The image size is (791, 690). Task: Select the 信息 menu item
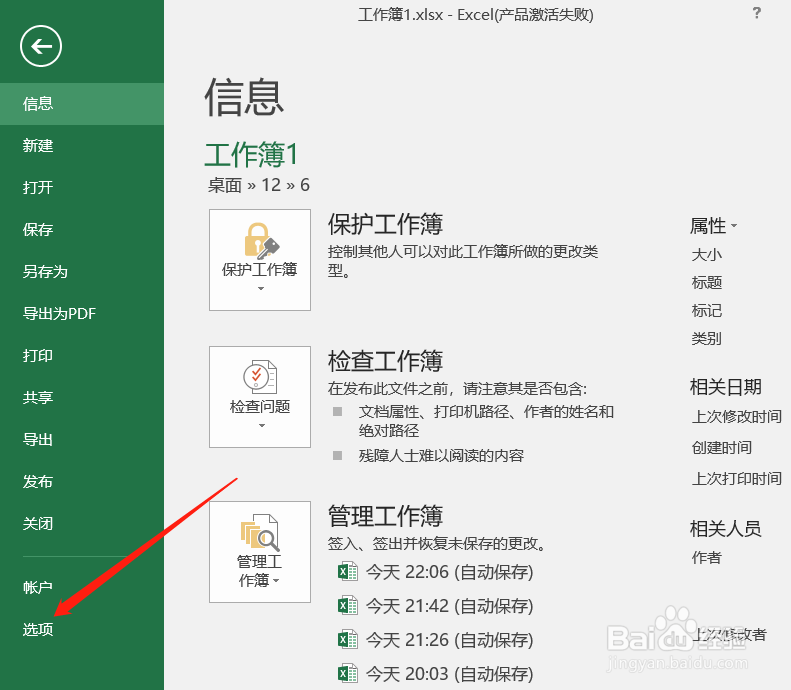(x=82, y=104)
